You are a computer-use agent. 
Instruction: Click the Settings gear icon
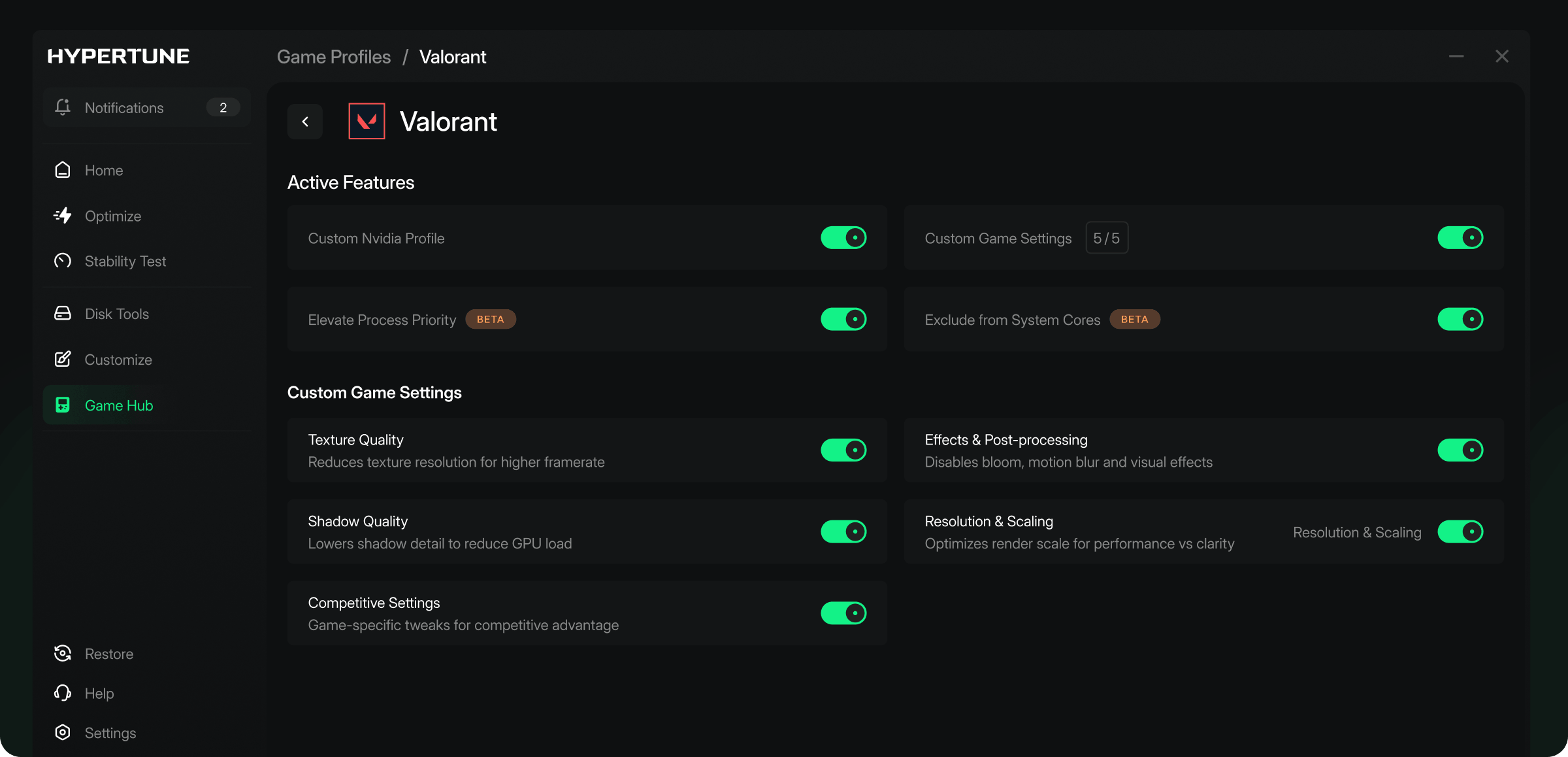[x=63, y=732]
